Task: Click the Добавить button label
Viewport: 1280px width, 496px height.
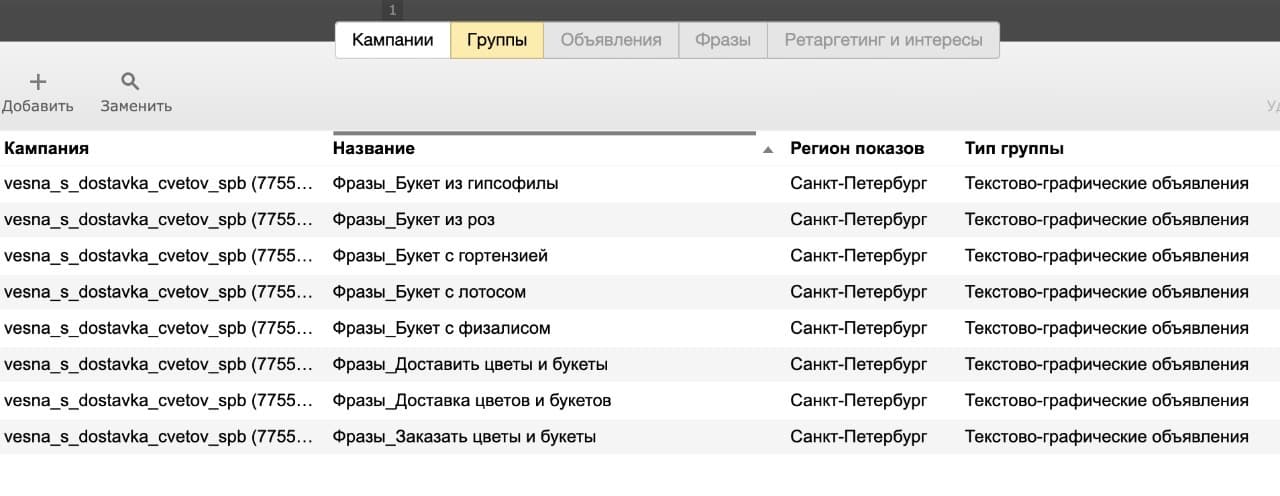Action: click(x=37, y=106)
